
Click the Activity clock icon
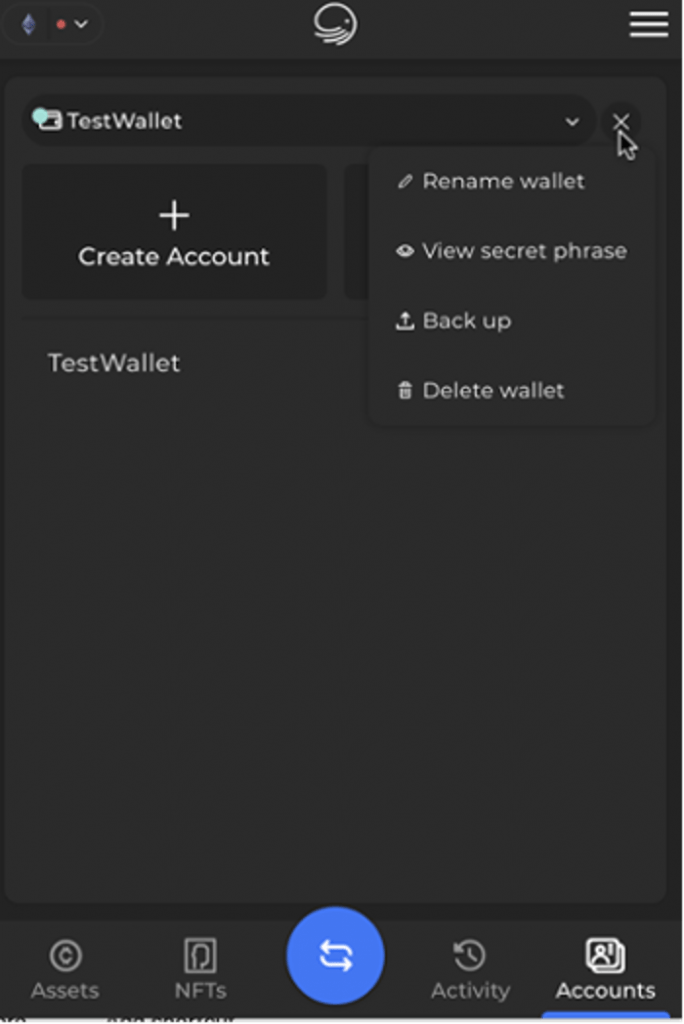[469, 955]
